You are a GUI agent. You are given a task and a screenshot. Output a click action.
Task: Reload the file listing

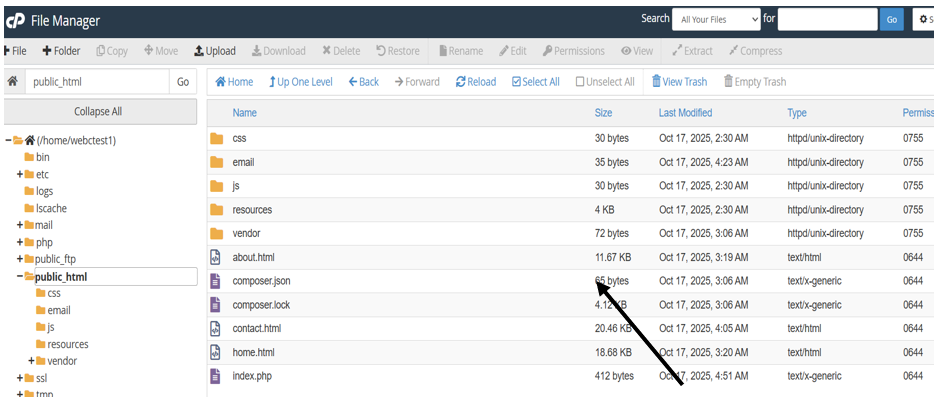tap(476, 82)
